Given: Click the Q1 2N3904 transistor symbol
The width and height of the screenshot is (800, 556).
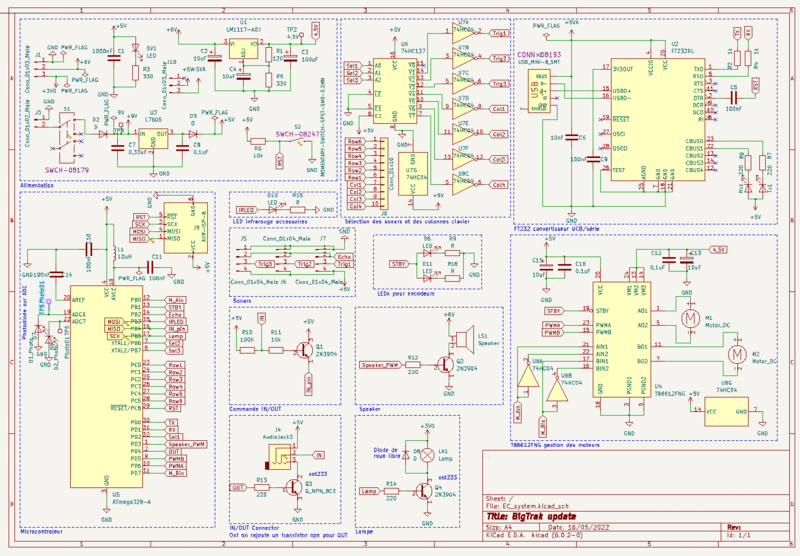Looking at the screenshot, I should coord(303,350).
